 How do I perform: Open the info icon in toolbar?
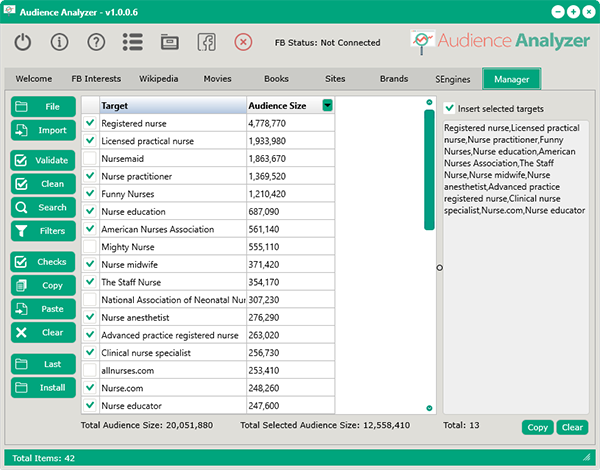tap(59, 42)
